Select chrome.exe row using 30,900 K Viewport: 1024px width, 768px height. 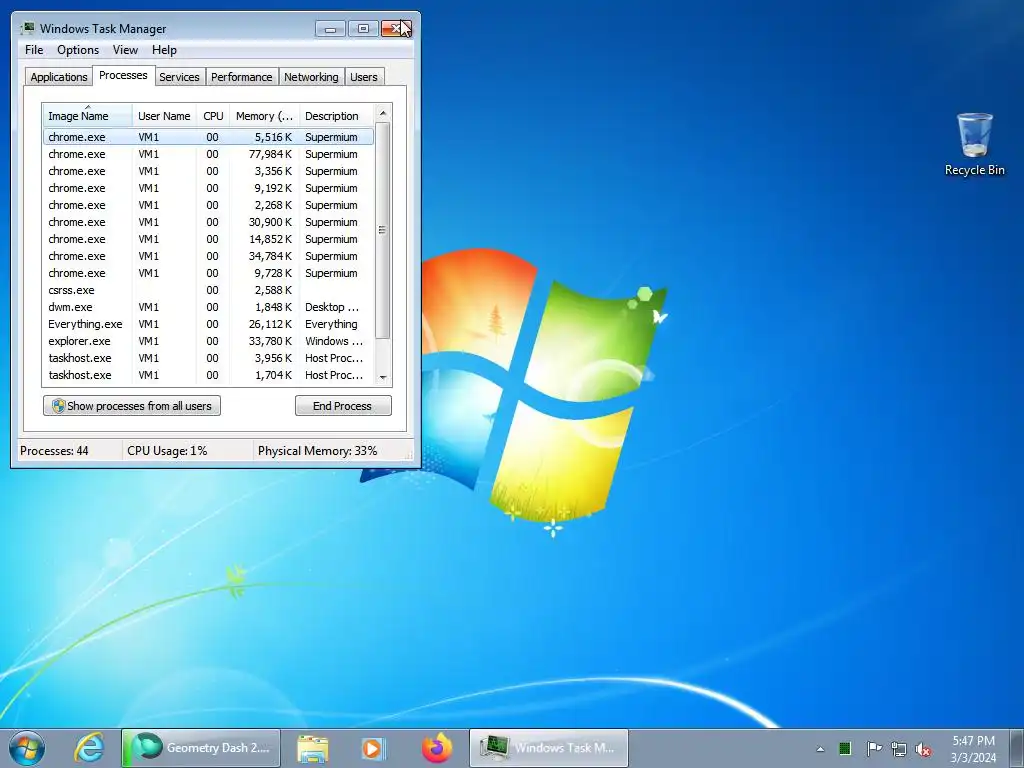(208, 222)
